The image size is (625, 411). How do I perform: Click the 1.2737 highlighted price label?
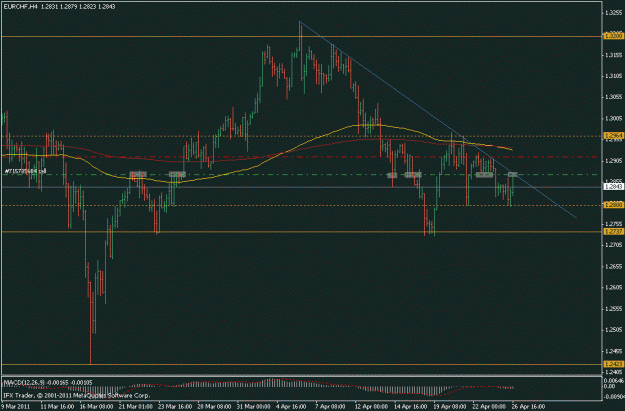click(613, 232)
